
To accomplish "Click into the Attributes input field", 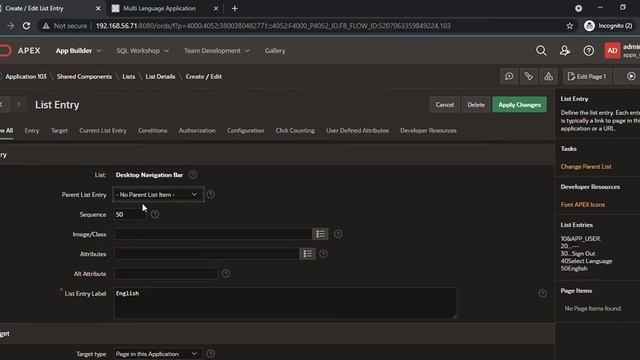I will click(x=207, y=254).
